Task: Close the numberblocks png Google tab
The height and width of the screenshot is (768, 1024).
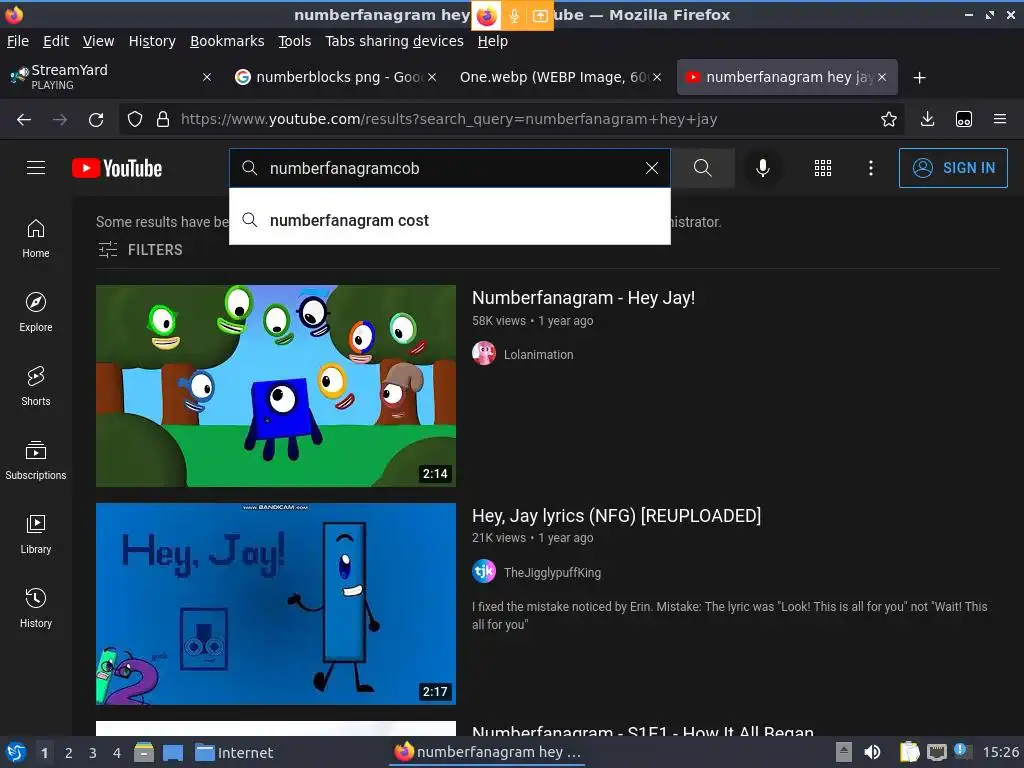Action: click(432, 77)
